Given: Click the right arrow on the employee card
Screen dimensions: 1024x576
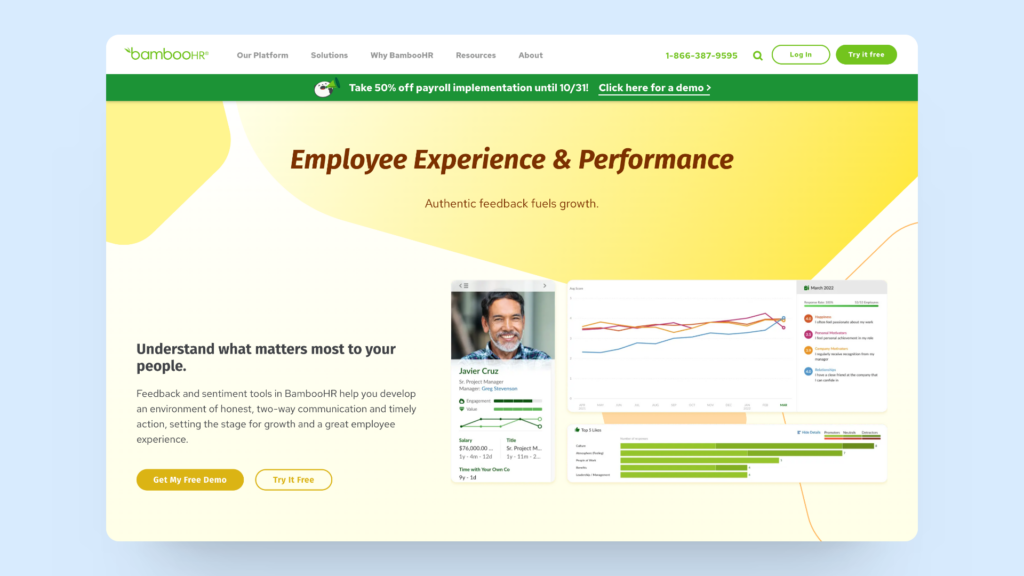Looking at the screenshot, I should 544,285.
